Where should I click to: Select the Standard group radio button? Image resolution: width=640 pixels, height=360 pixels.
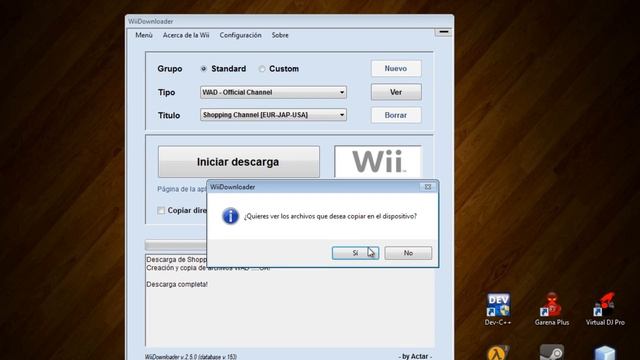[x=204, y=69]
